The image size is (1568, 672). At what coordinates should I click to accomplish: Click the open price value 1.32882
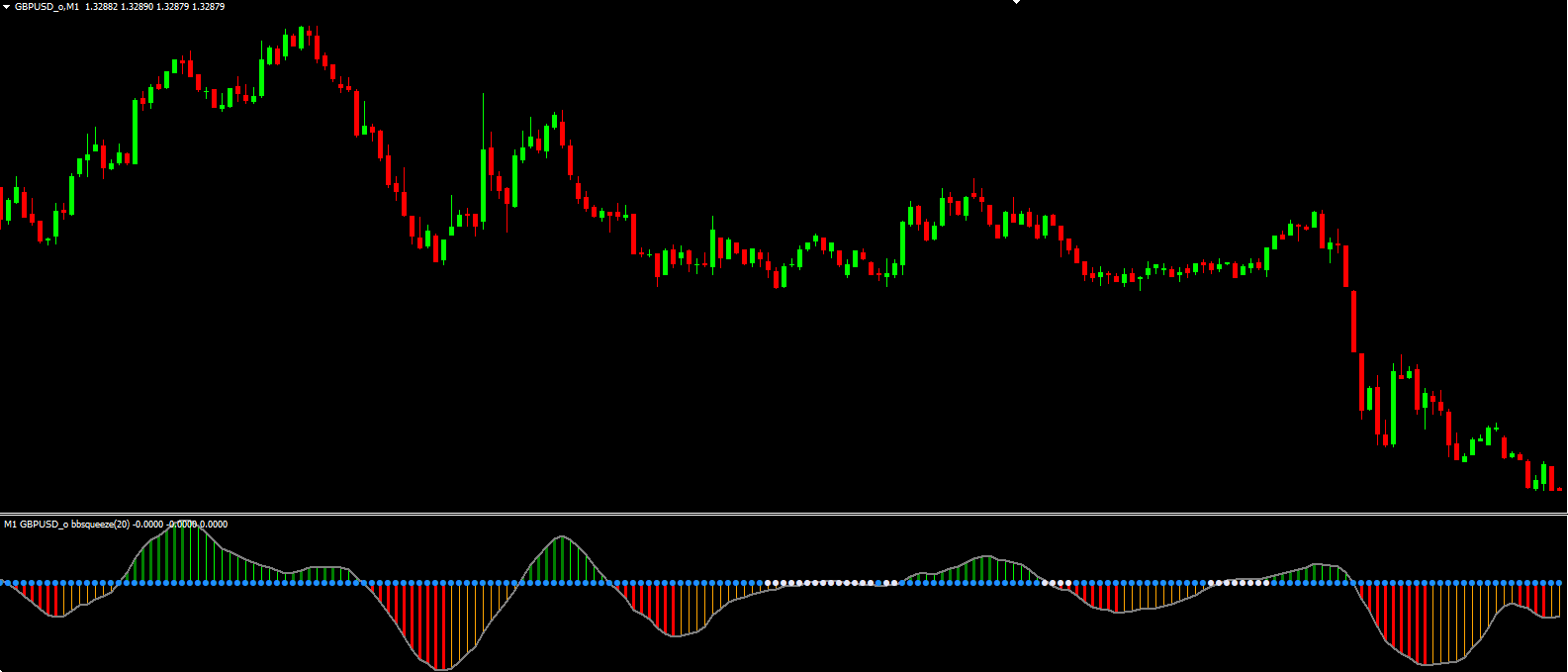102,6
